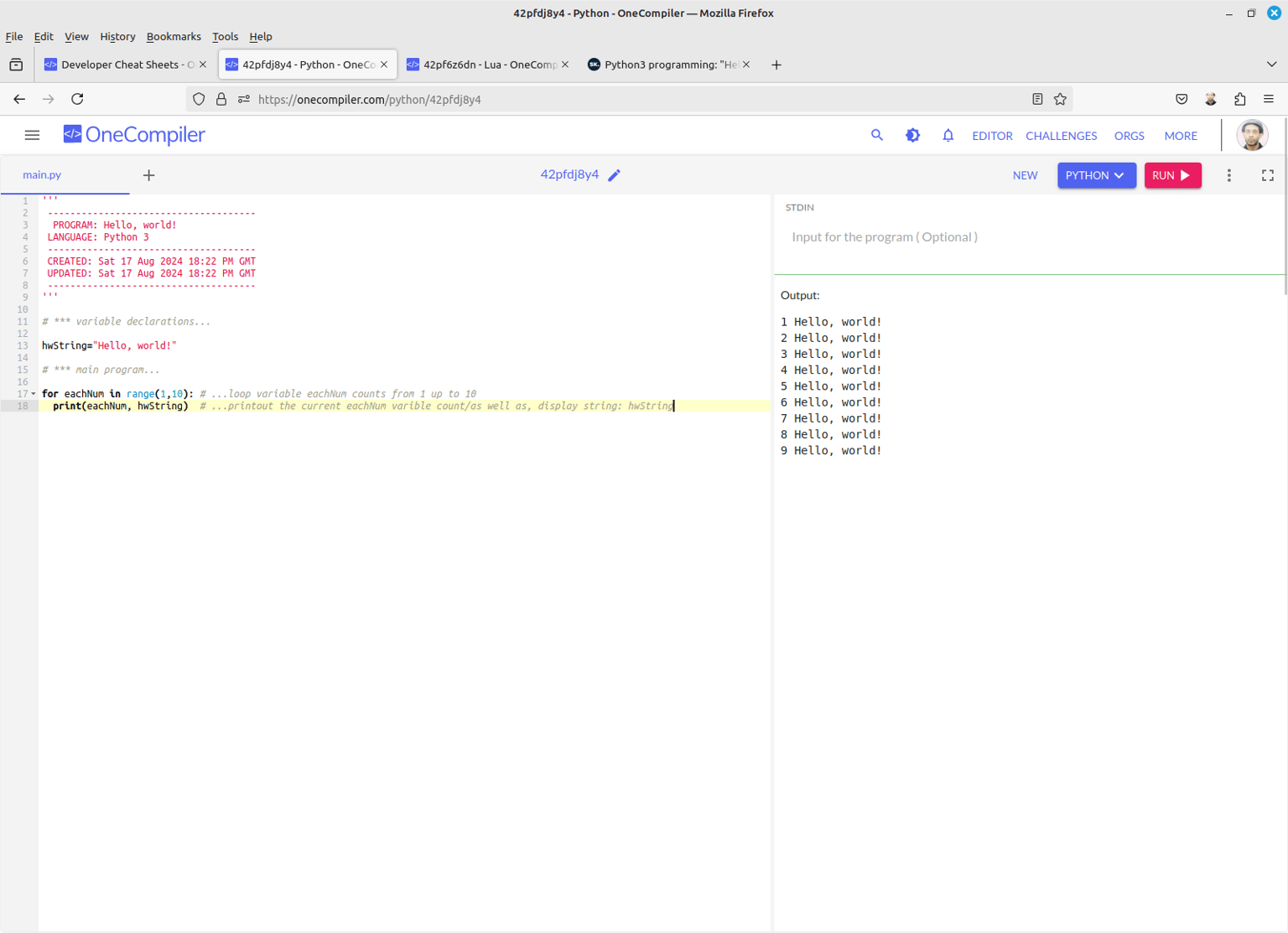
Task: Open the ORGS link
Action: tap(1129, 136)
